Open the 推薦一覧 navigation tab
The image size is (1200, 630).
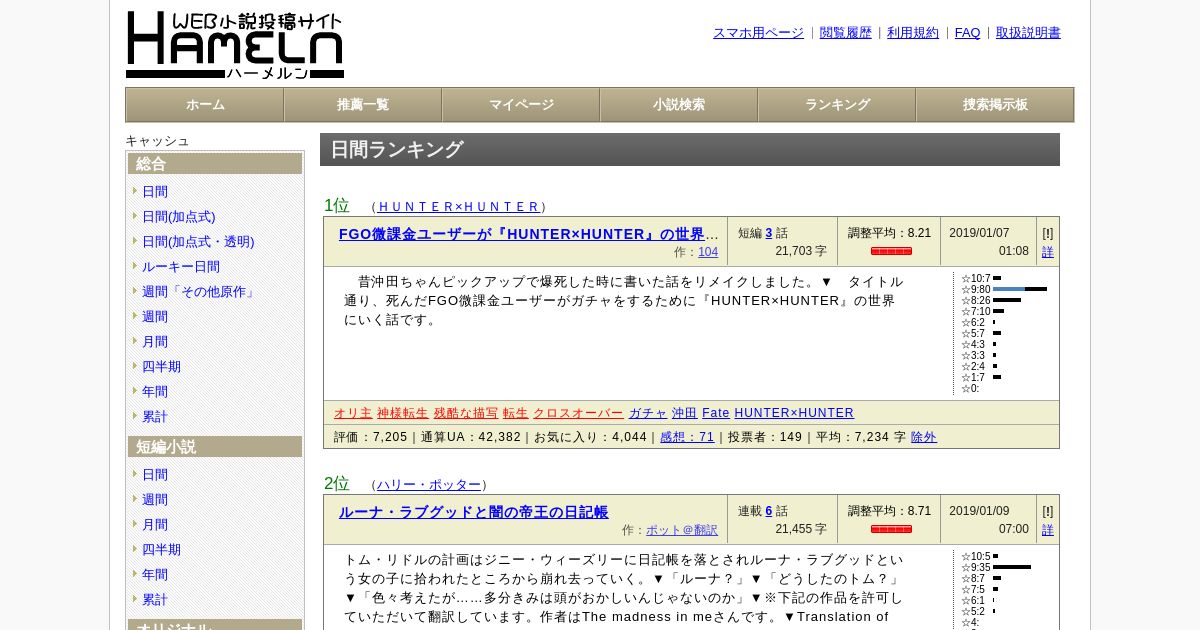point(363,105)
